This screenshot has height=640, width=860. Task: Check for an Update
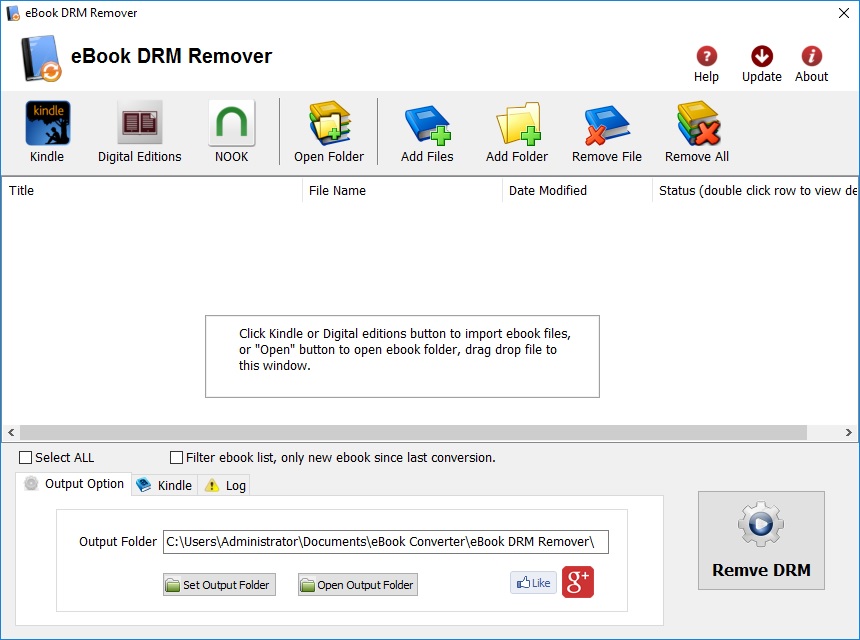point(762,64)
